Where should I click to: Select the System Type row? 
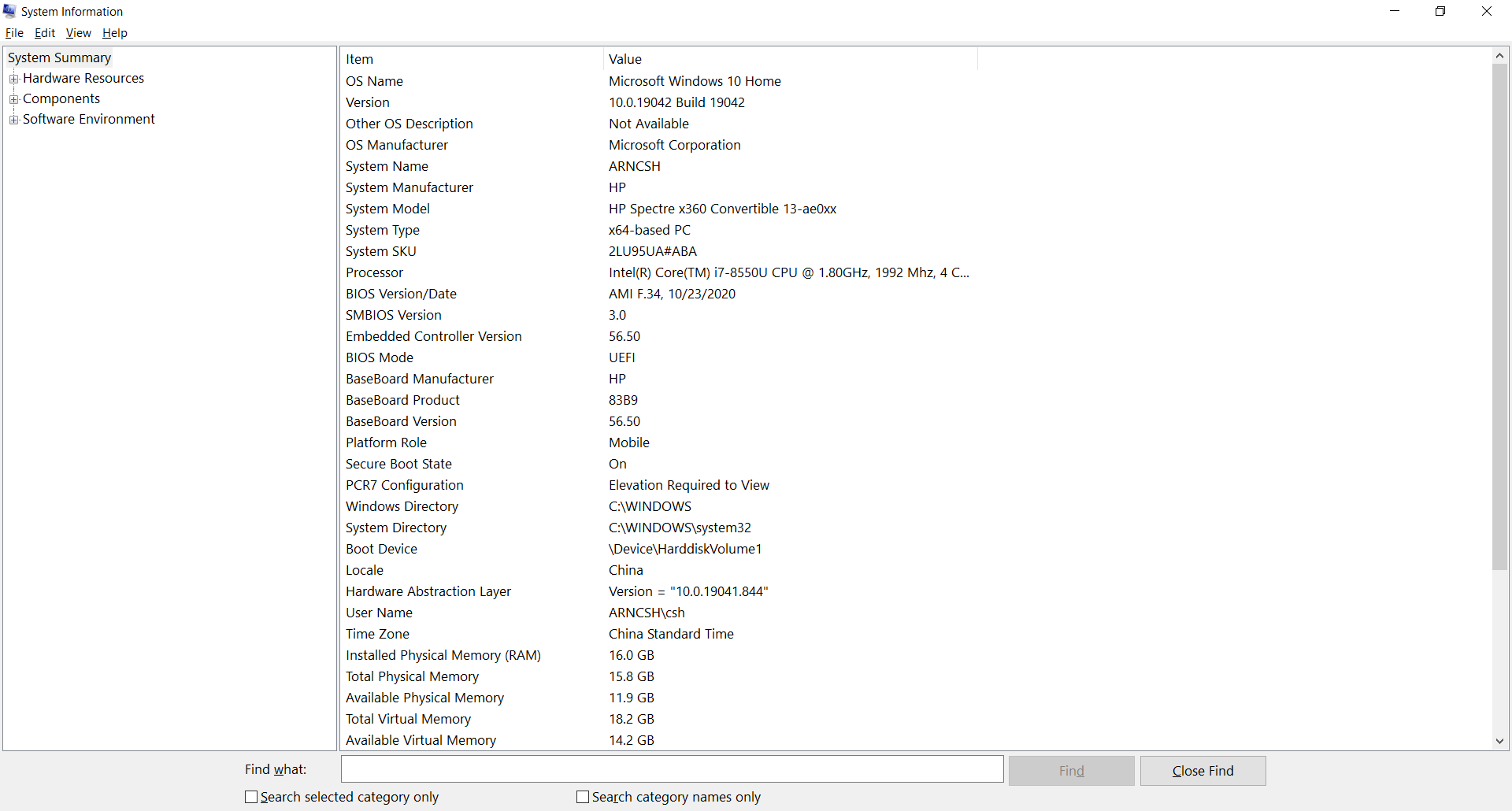(659, 230)
